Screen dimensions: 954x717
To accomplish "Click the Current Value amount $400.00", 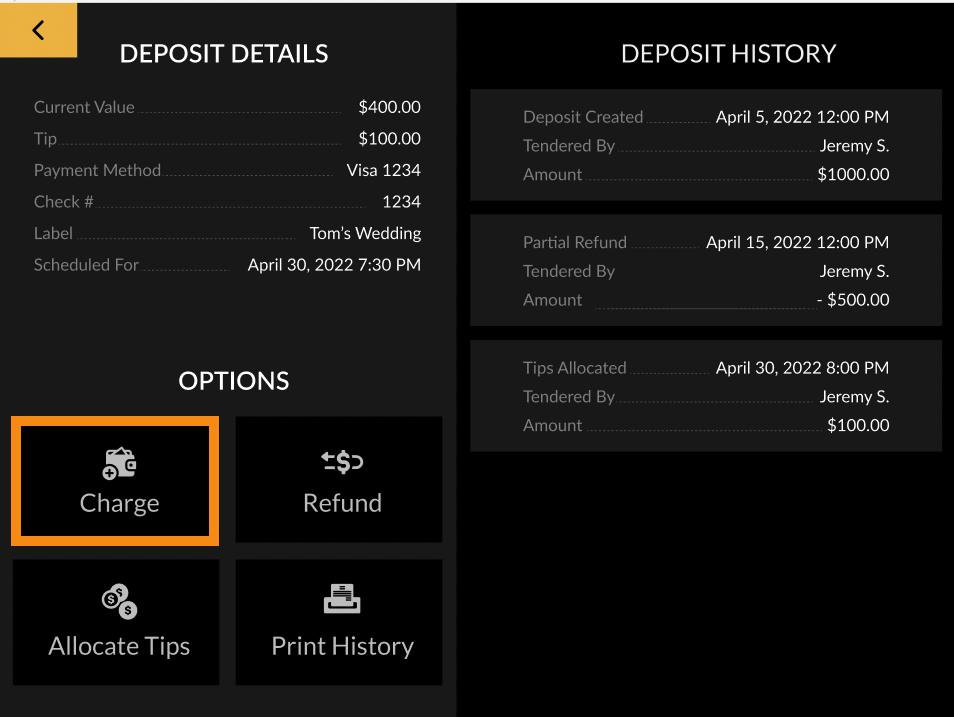I will pyautogui.click(x=389, y=107).
